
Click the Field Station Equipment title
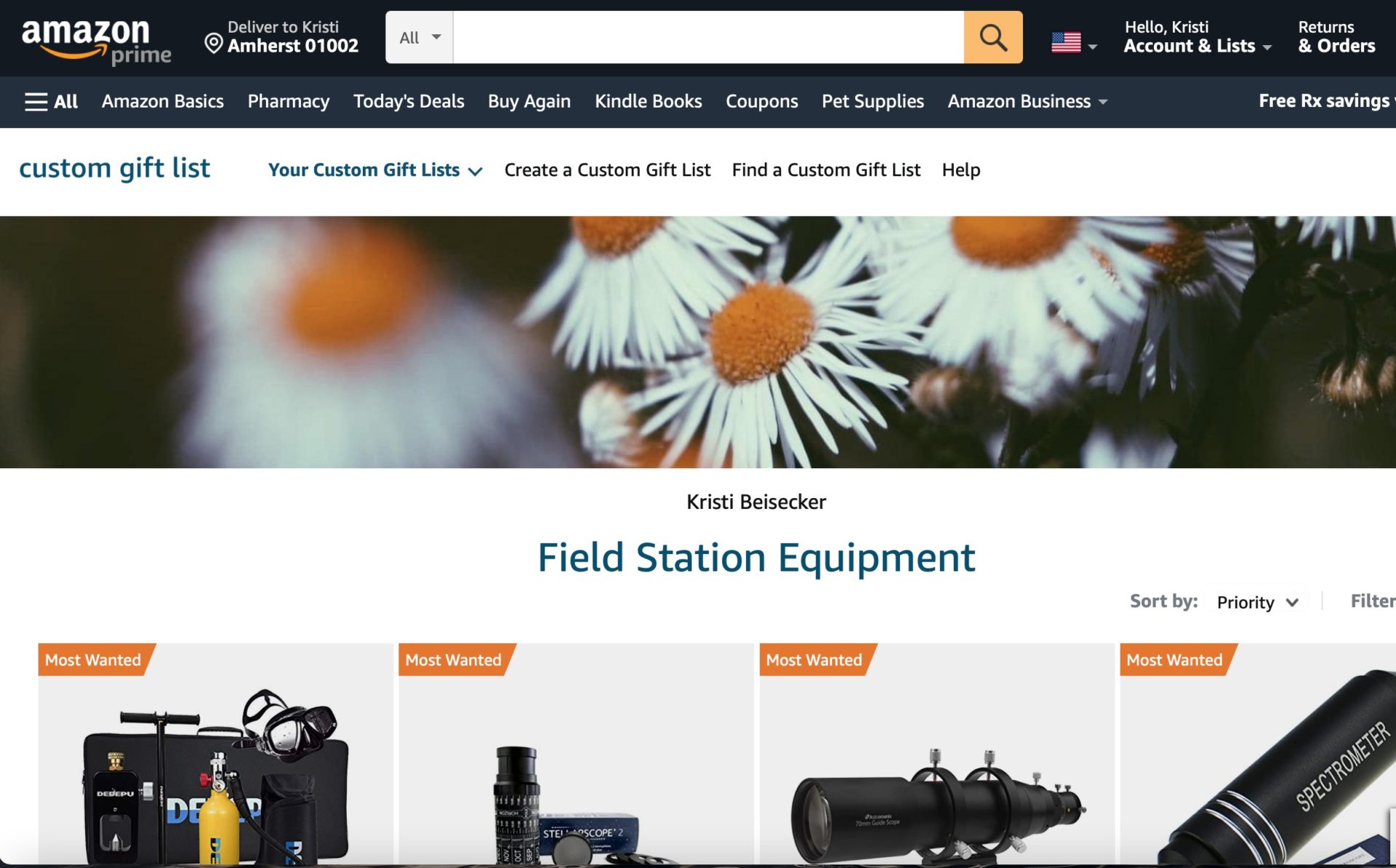[x=756, y=558]
